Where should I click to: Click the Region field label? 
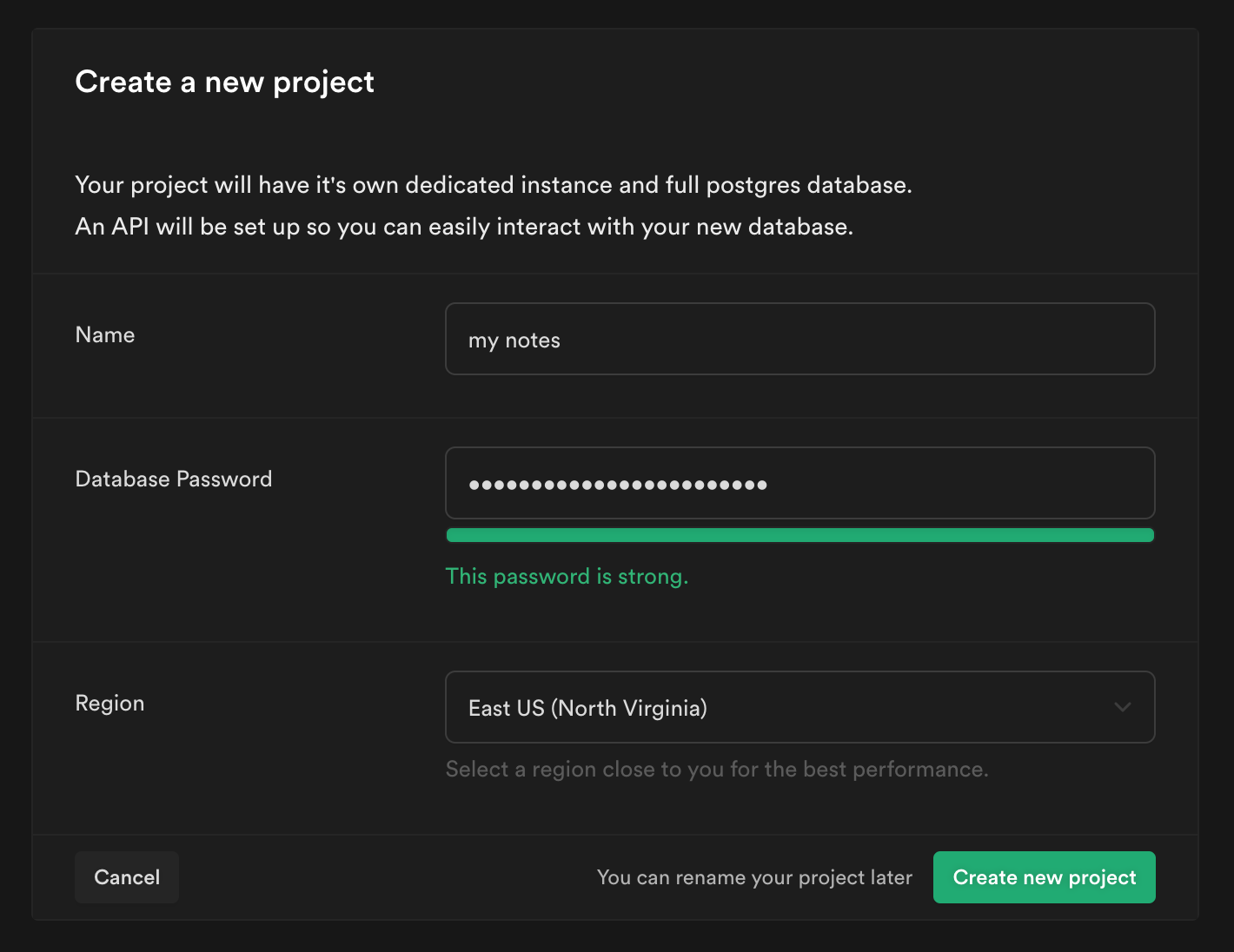tap(109, 703)
